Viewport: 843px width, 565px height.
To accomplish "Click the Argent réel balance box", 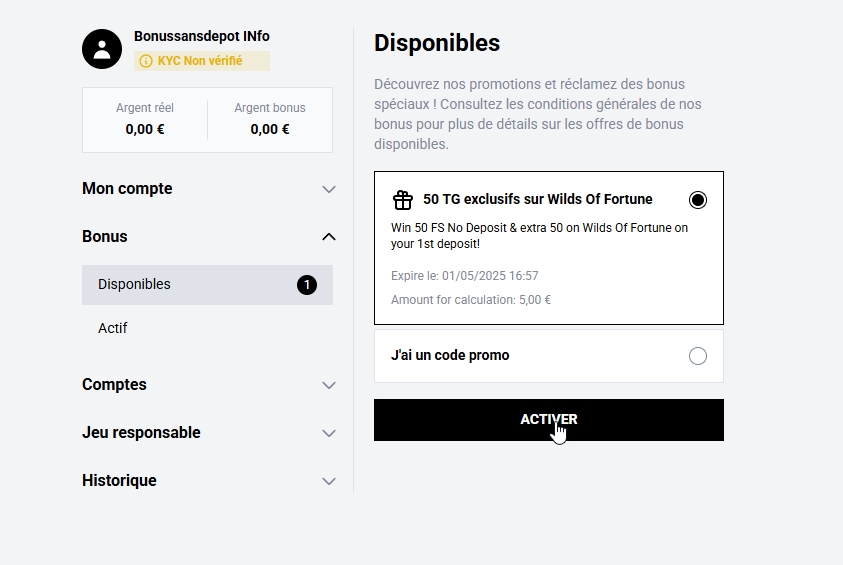I will [x=145, y=120].
